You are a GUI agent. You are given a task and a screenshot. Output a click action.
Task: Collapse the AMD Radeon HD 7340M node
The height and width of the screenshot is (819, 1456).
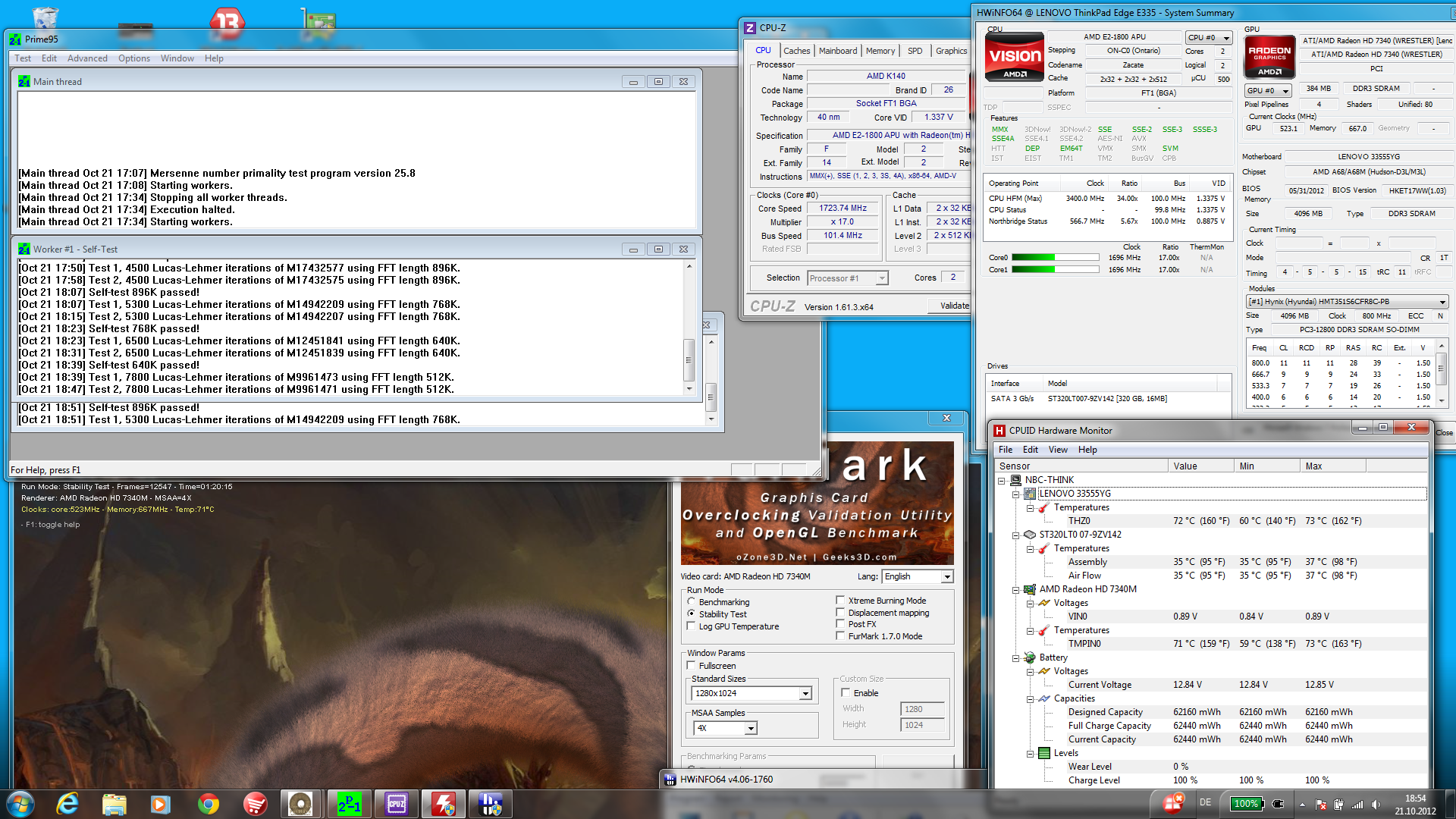pos(1015,589)
